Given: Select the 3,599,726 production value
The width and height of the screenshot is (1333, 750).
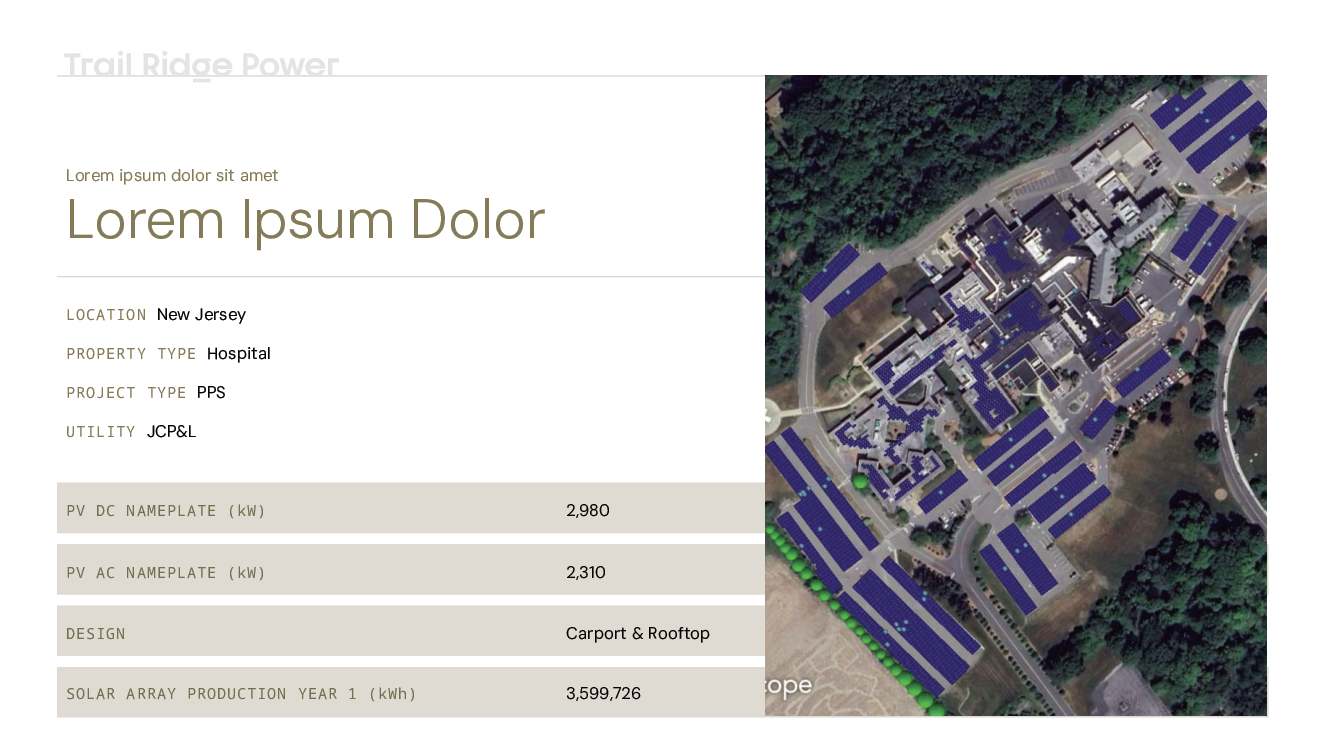Looking at the screenshot, I should [x=603, y=694].
